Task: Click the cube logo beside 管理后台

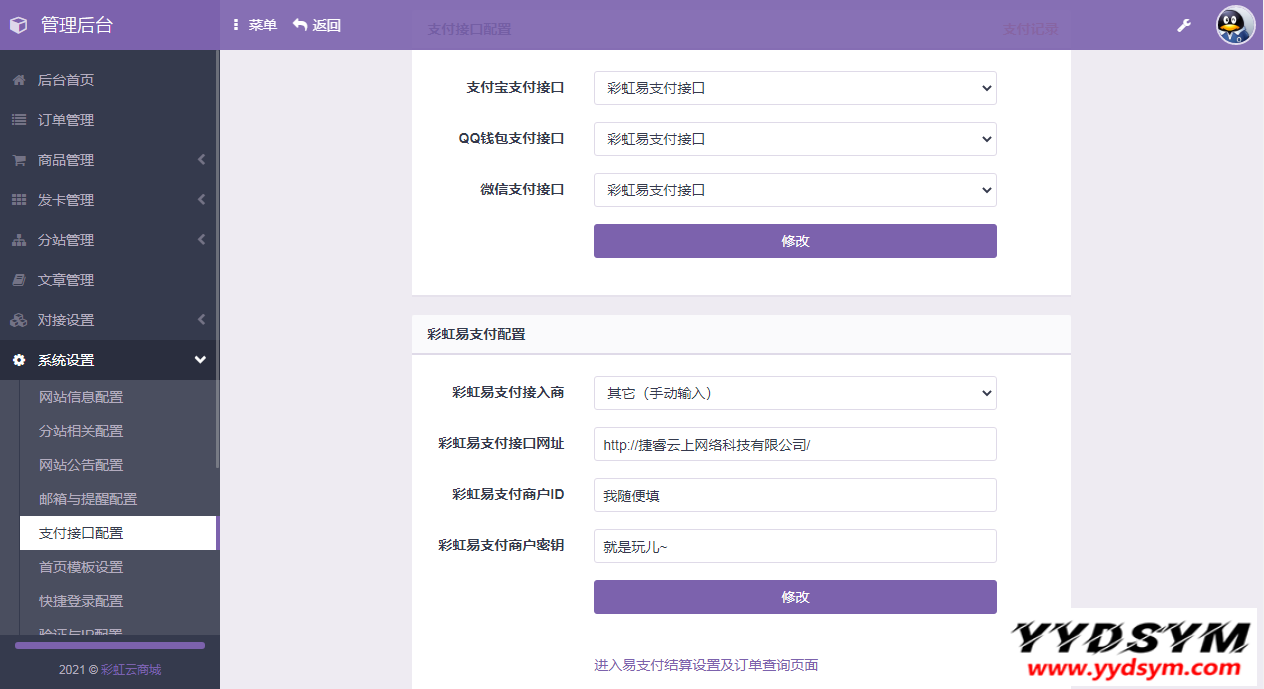Action: point(18,25)
